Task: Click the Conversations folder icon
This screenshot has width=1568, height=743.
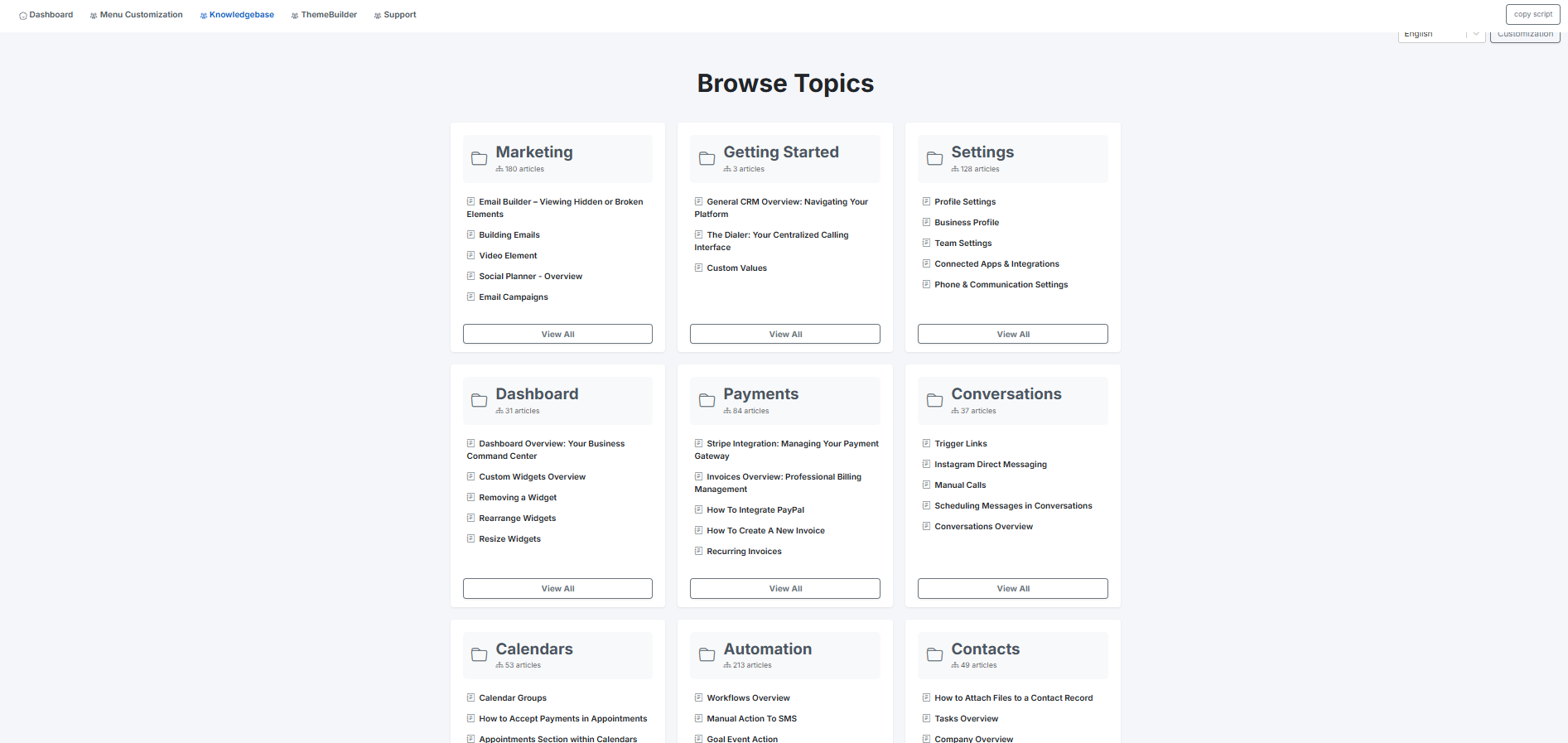Action: (934, 400)
